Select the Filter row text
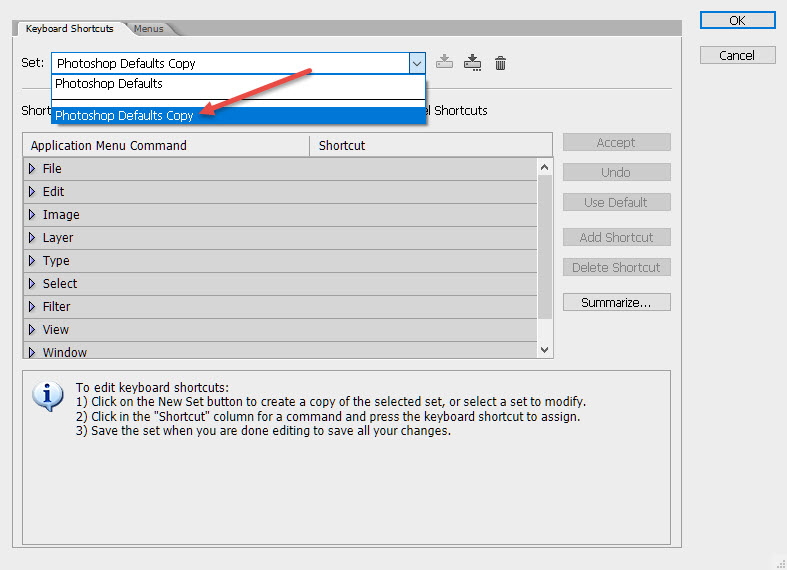 [56, 307]
